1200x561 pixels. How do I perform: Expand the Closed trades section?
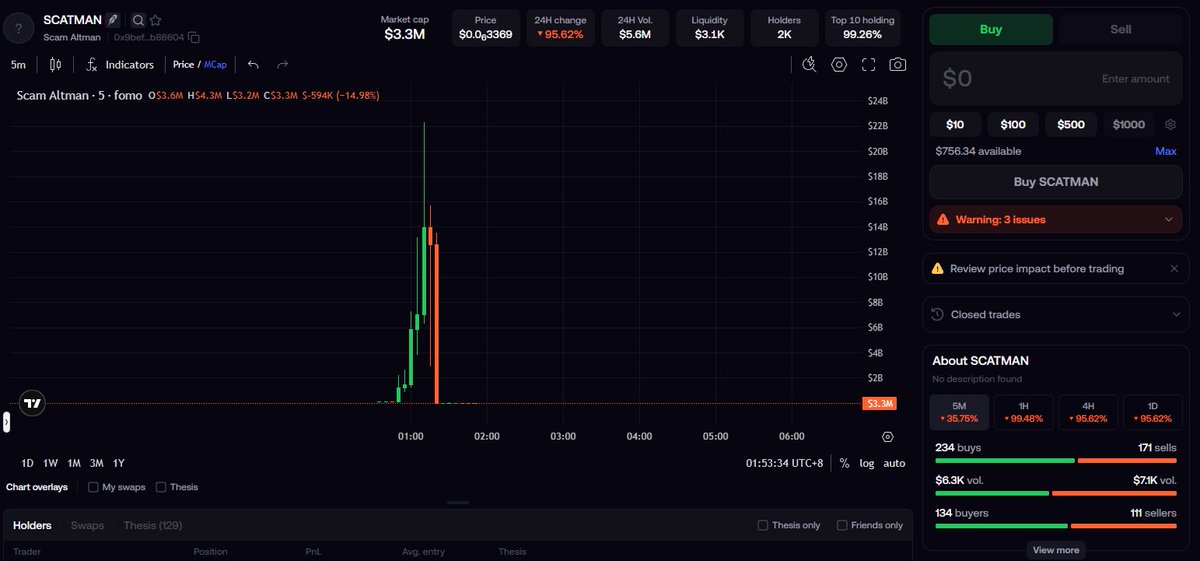(x=1056, y=314)
